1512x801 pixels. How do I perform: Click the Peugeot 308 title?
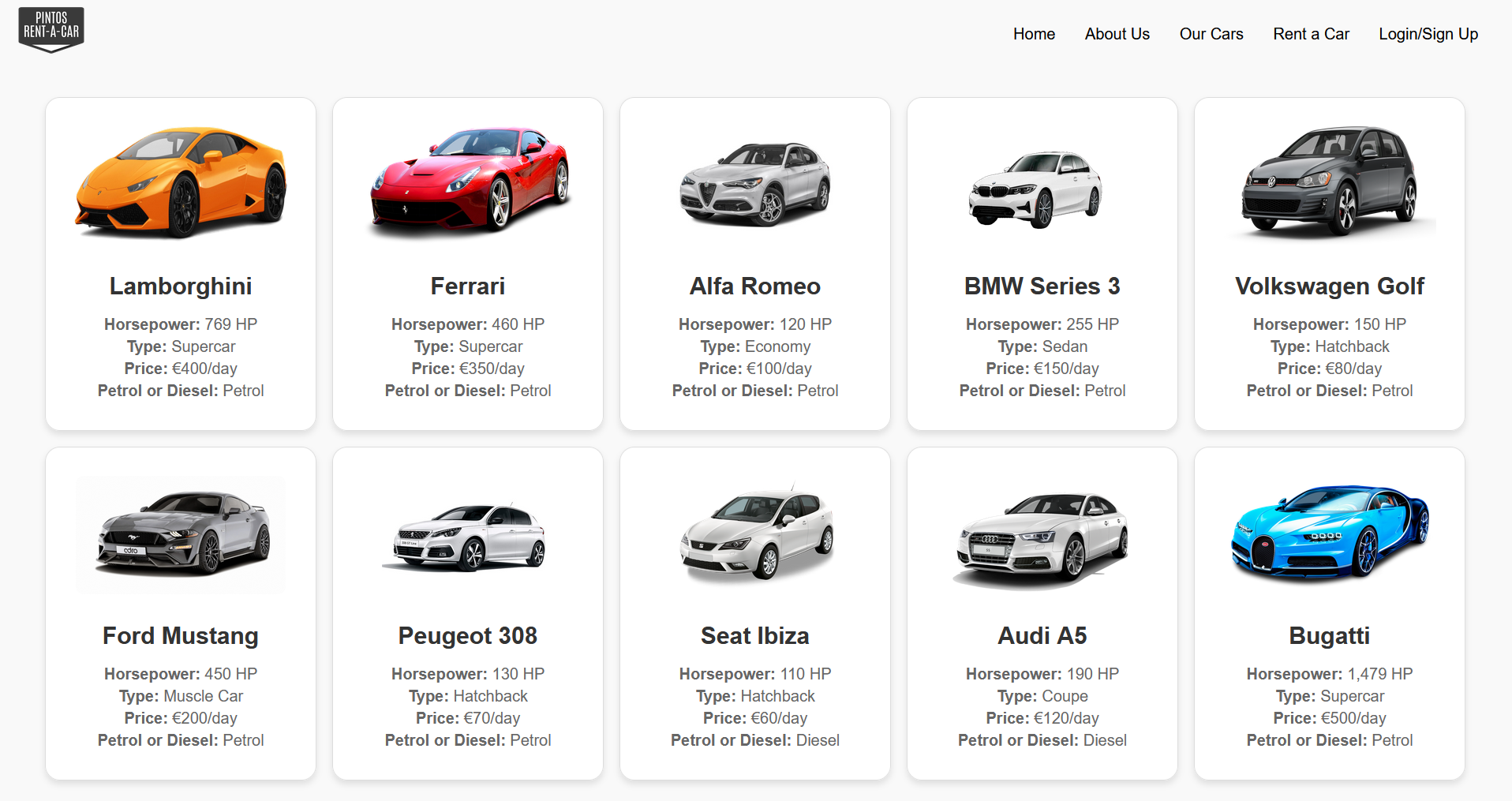(x=468, y=636)
